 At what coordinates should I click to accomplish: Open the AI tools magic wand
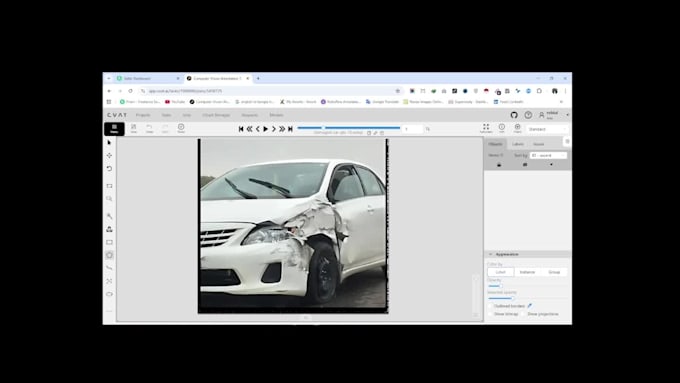pyautogui.click(x=109, y=216)
